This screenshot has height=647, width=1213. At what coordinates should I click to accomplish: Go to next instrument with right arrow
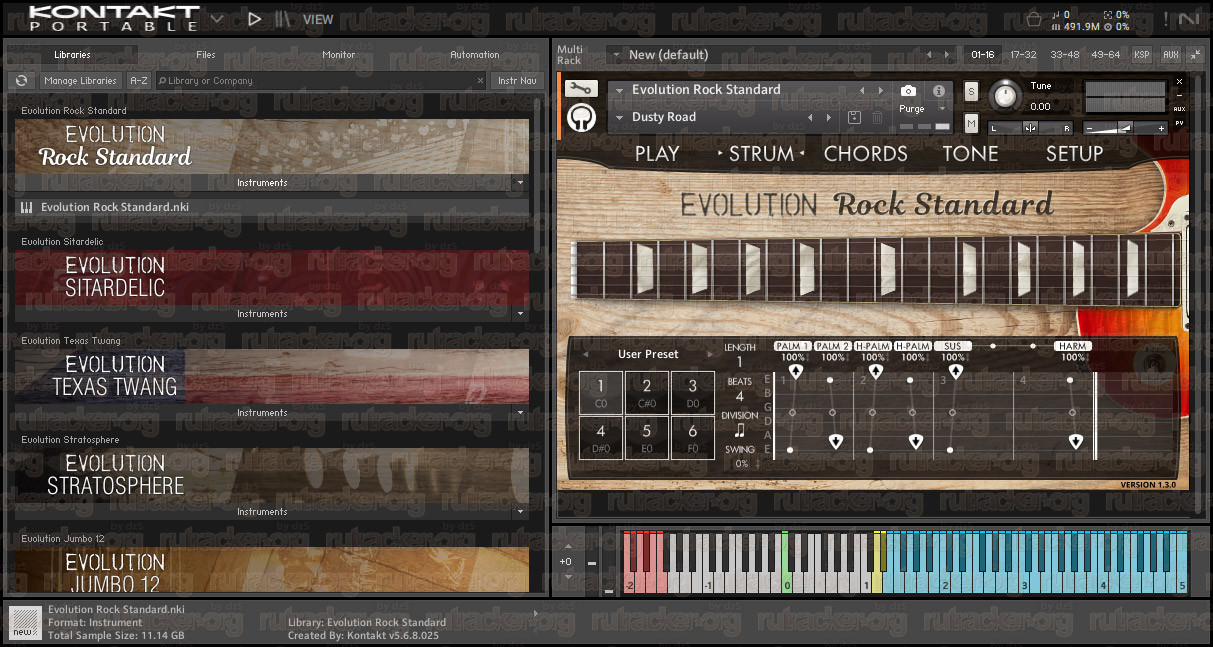(x=880, y=90)
